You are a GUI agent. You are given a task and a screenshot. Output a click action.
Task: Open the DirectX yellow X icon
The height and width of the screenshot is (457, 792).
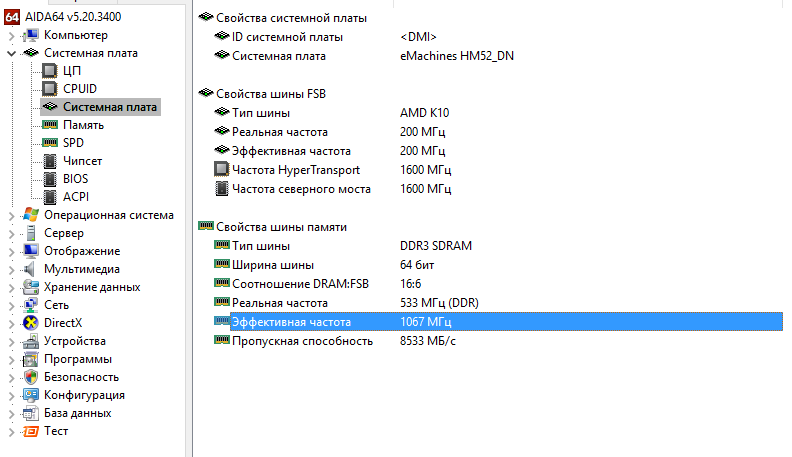pos(31,323)
